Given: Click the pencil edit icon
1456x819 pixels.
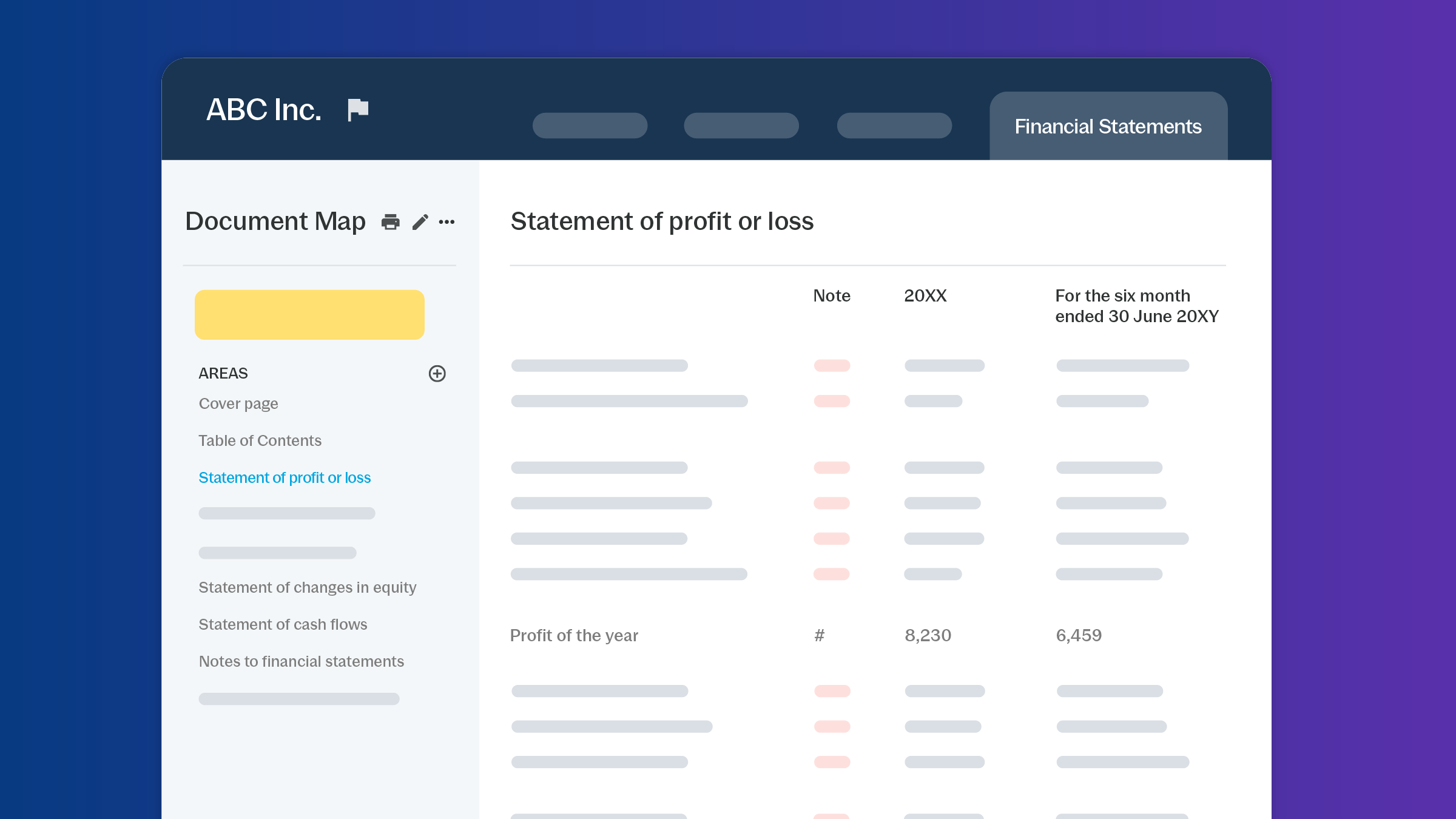Looking at the screenshot, I should pos(420,222).
